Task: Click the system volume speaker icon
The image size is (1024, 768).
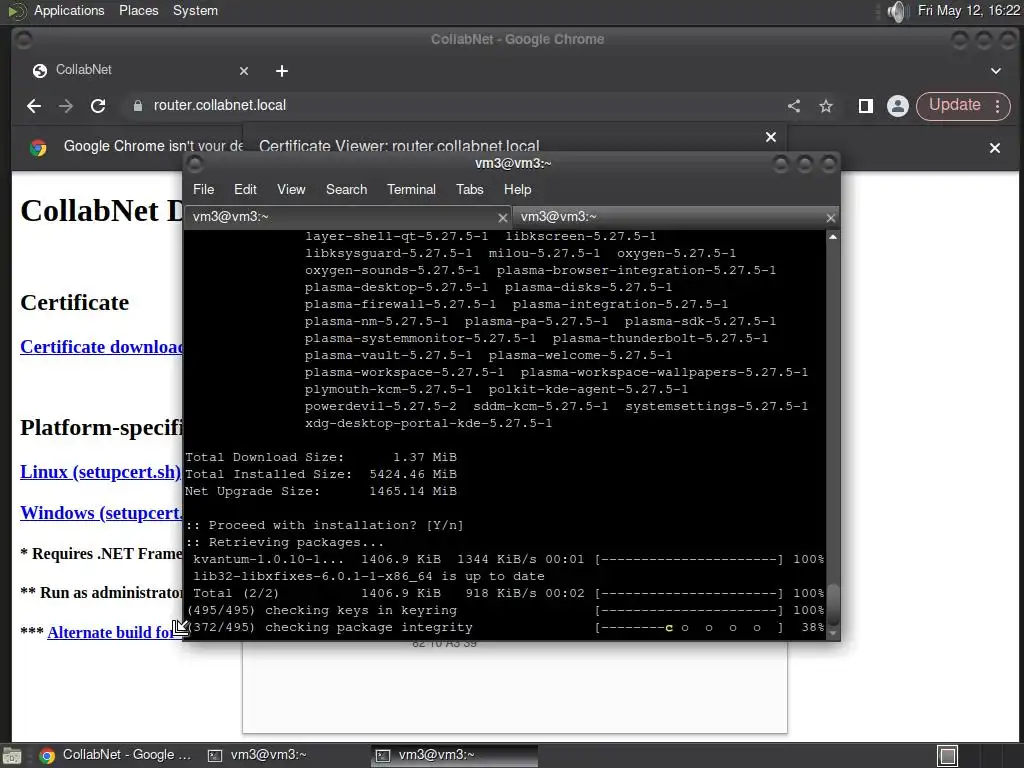Action: point(897,11)
